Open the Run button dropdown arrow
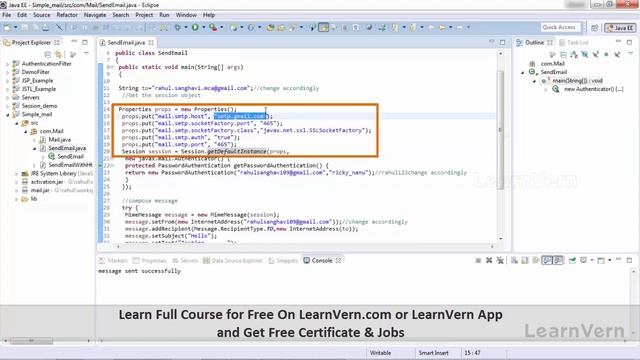 pos(203,27)
